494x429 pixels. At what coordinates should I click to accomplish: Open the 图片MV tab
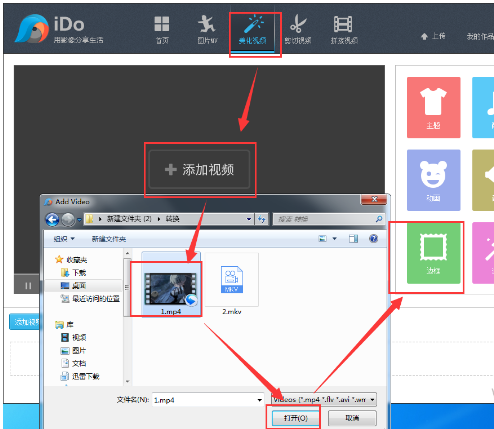(x=207, y=30)
